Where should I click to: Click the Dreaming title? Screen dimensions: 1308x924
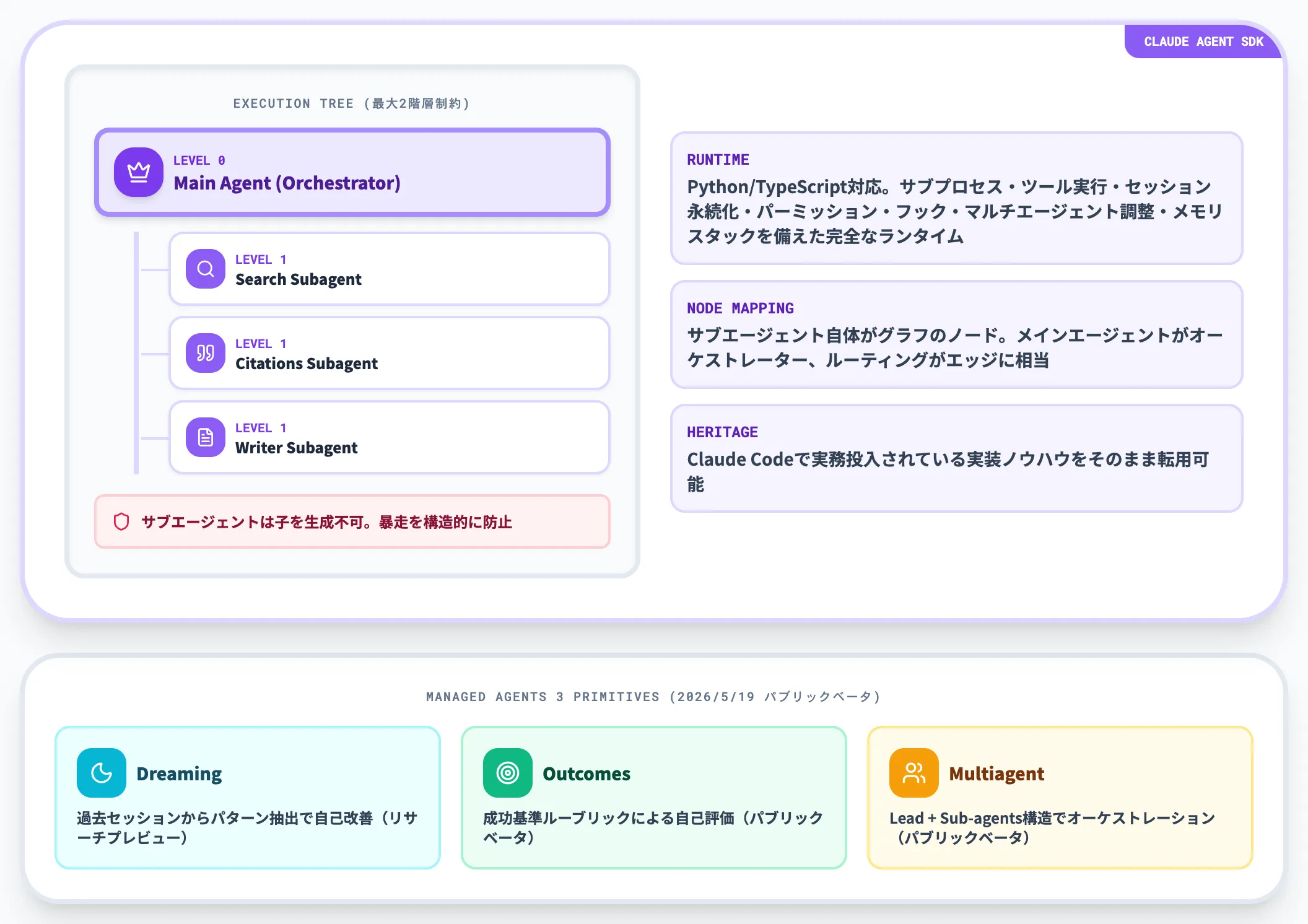pos(179,774)
